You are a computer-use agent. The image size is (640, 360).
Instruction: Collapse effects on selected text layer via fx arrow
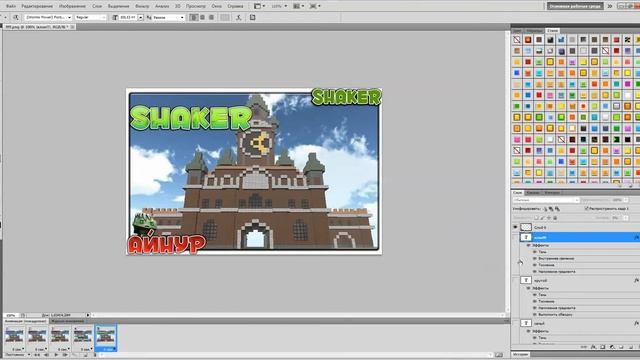(x=637, y=237)
